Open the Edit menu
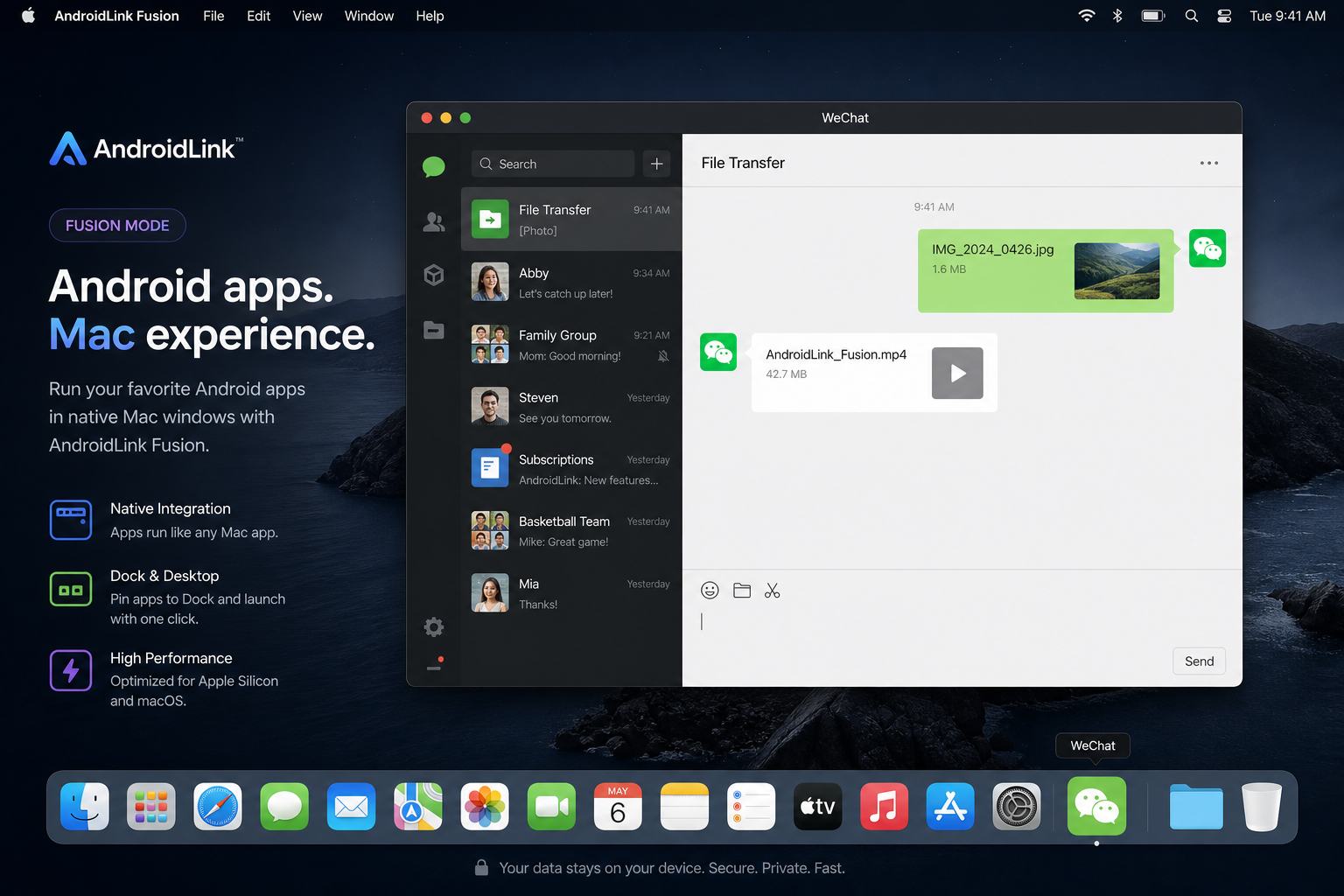Image resolution: width=1344 pixels, height=896 pixels. [x=258, y=16]
